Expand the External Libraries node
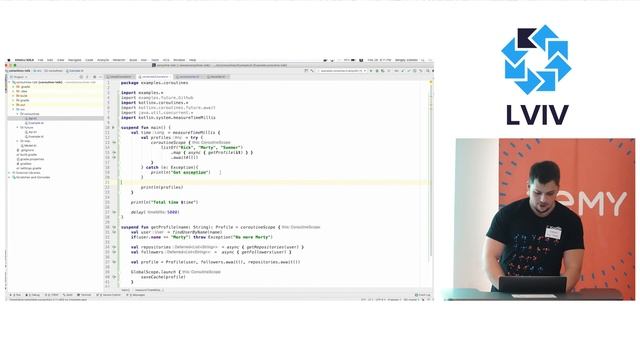The image size is (640, 360). point(10,173)
